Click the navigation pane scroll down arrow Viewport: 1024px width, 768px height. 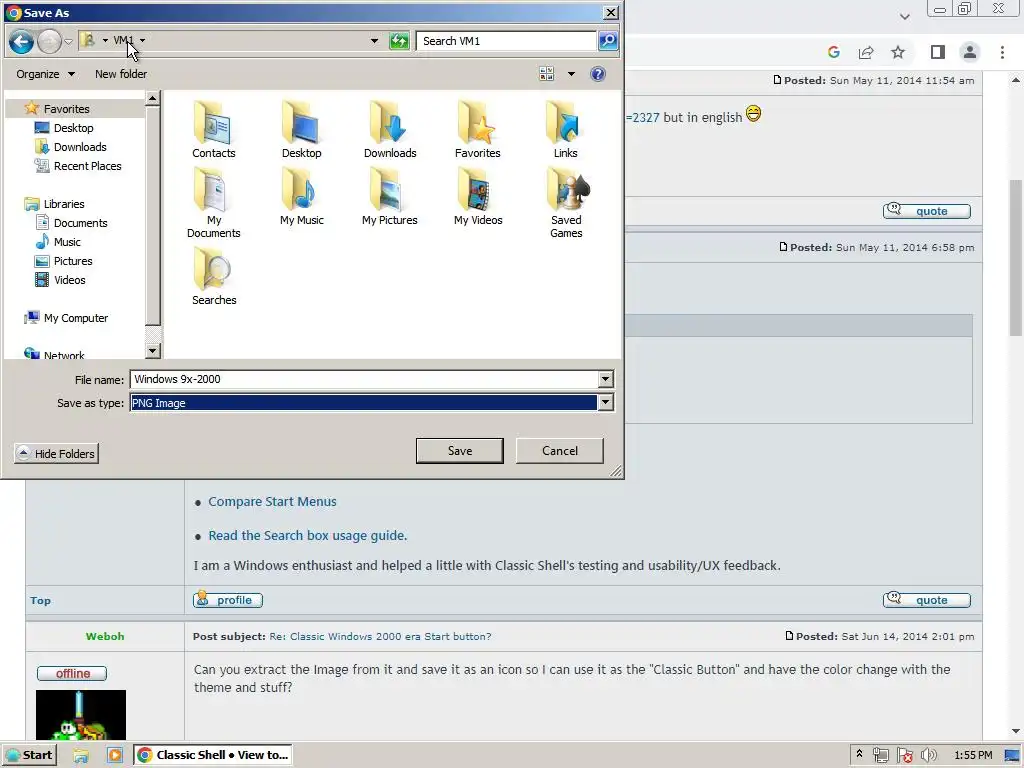[x=153, y=351]
